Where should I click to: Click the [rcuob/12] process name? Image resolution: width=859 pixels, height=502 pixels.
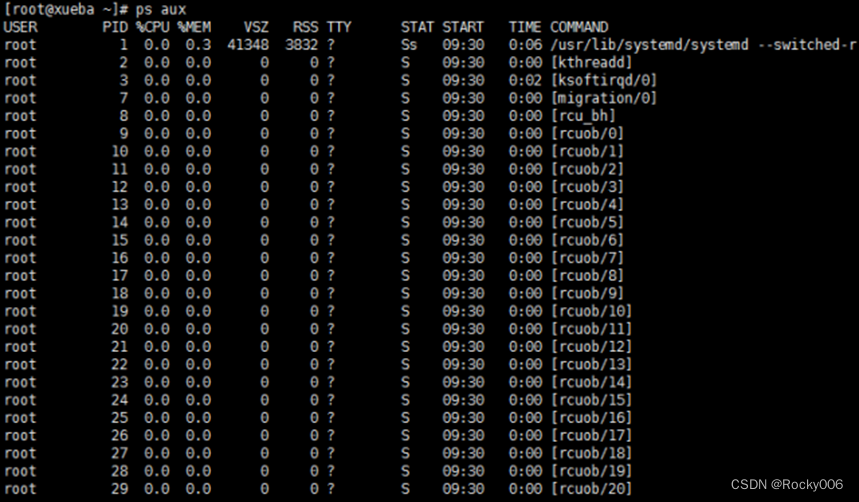pyautogui.click(x=592, y=346)
